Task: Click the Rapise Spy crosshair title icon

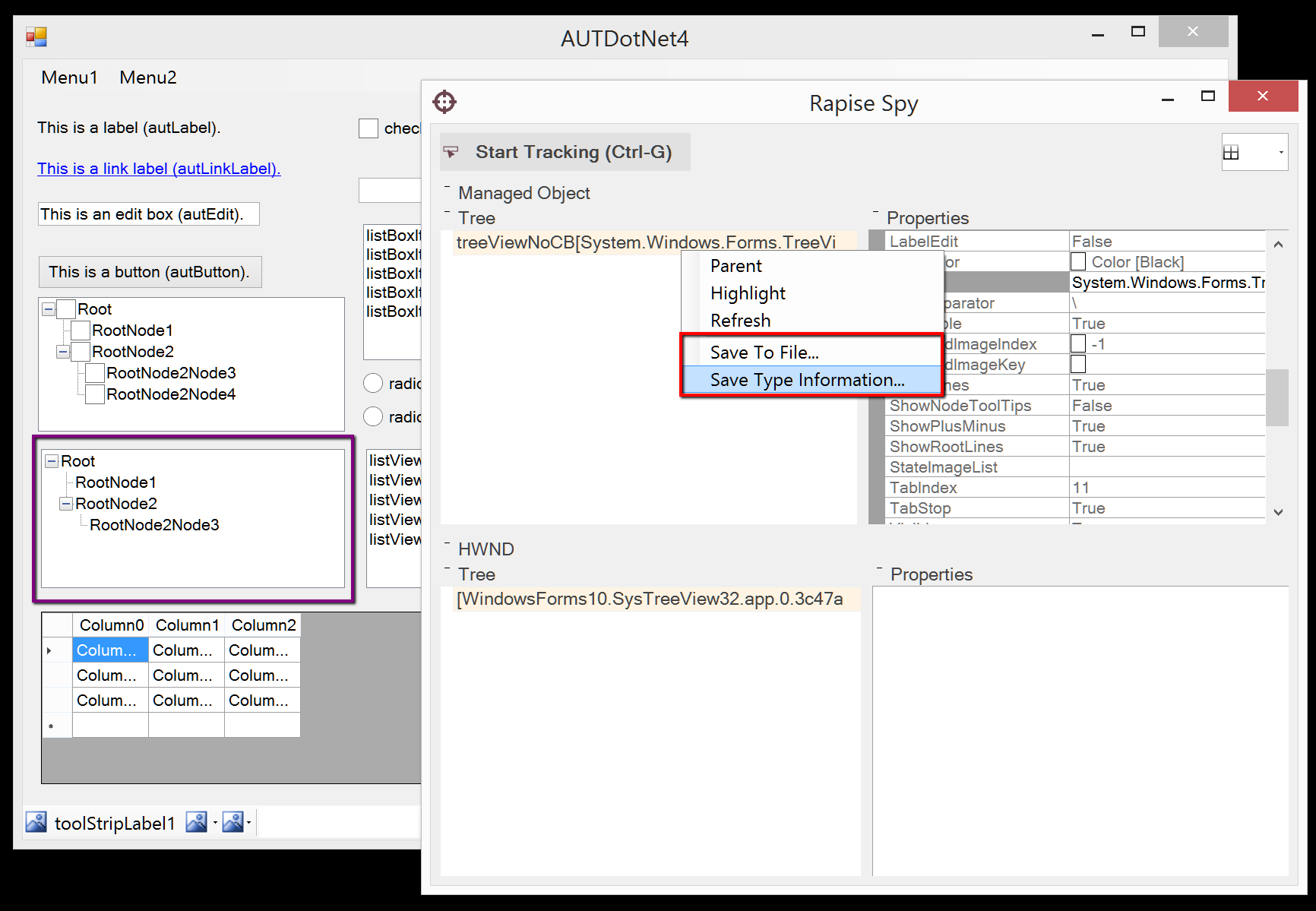Action: pos(444,102)
